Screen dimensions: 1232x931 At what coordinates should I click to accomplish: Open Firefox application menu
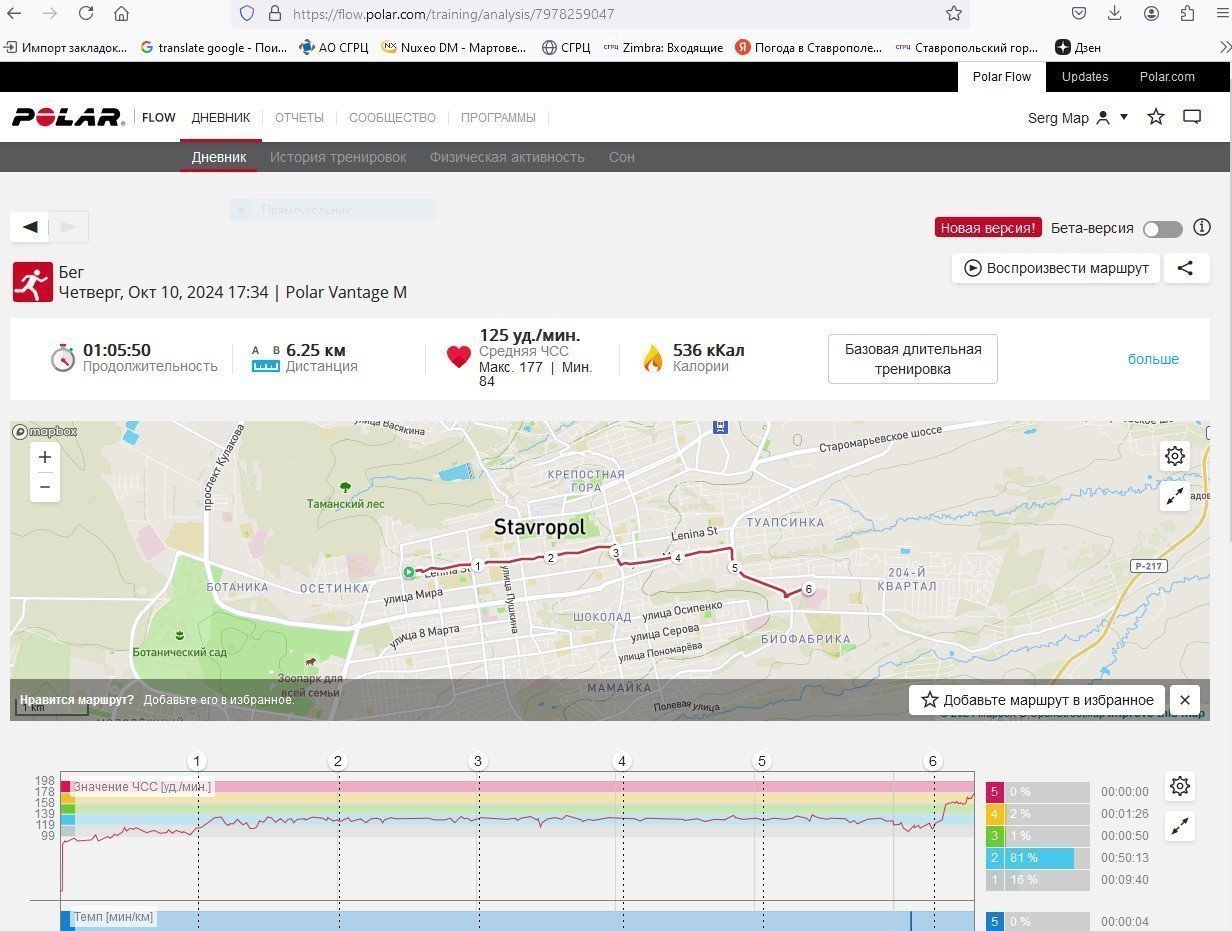1222,13
